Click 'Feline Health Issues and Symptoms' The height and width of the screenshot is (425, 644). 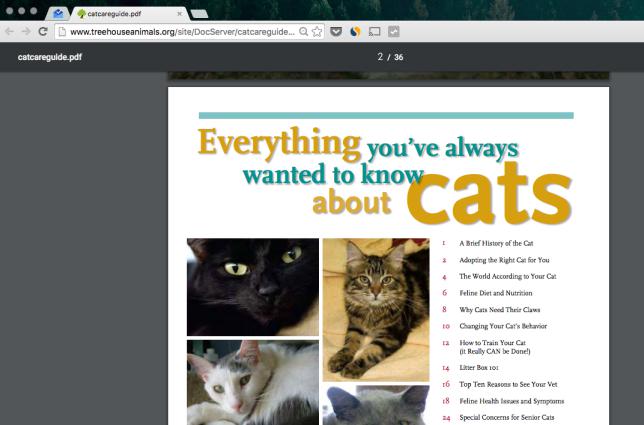(x=512, y=401)
